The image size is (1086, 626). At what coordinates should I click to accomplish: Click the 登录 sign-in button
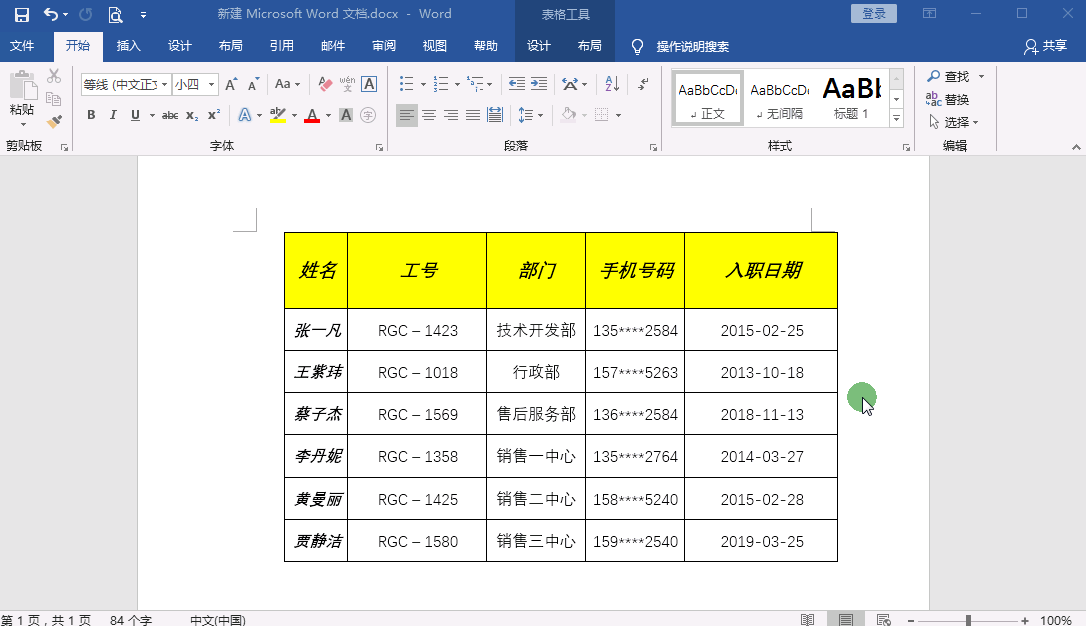pyautogui.click(x=872, y=13)
